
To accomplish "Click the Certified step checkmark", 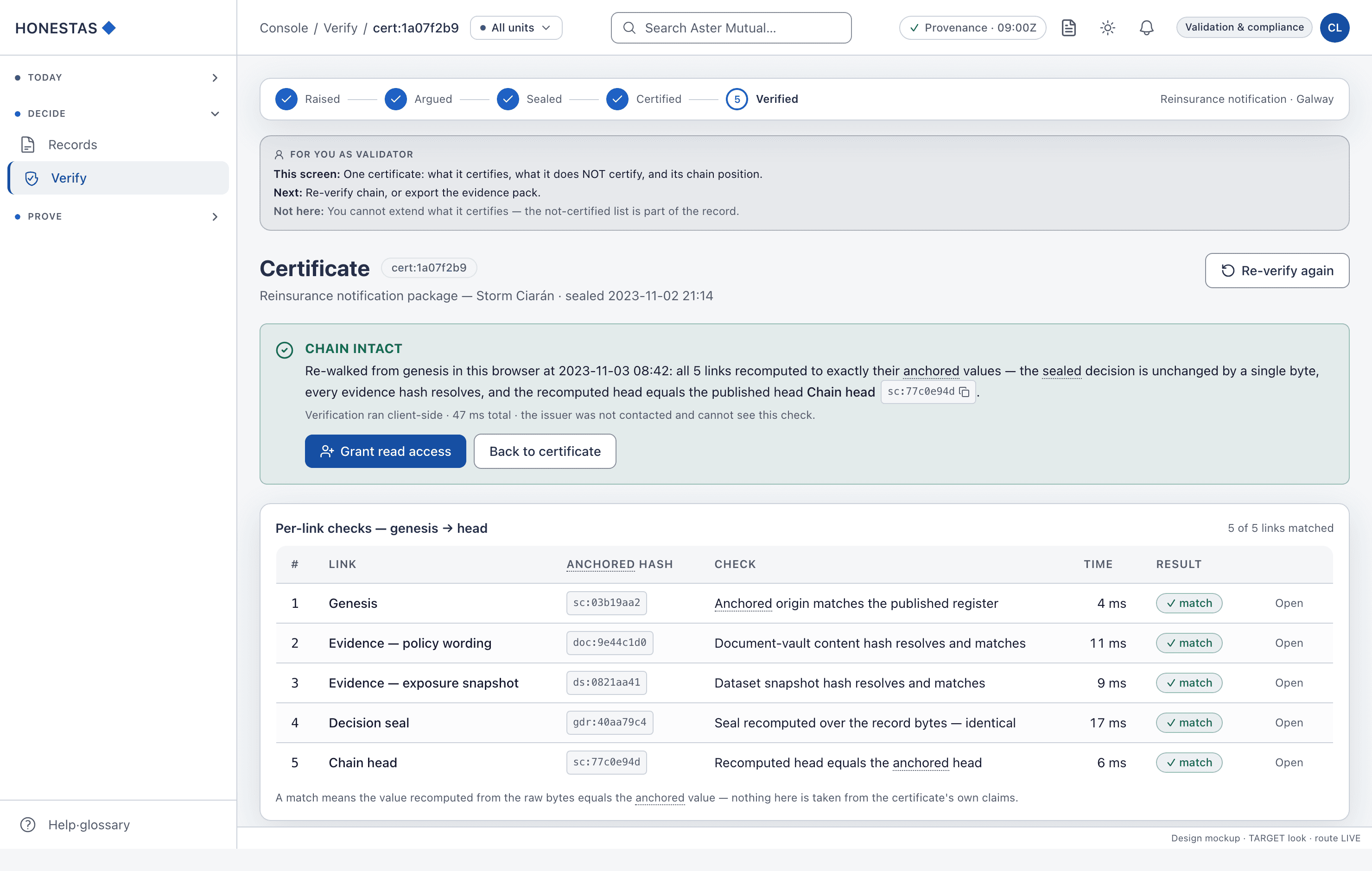I will coord(617,99).
